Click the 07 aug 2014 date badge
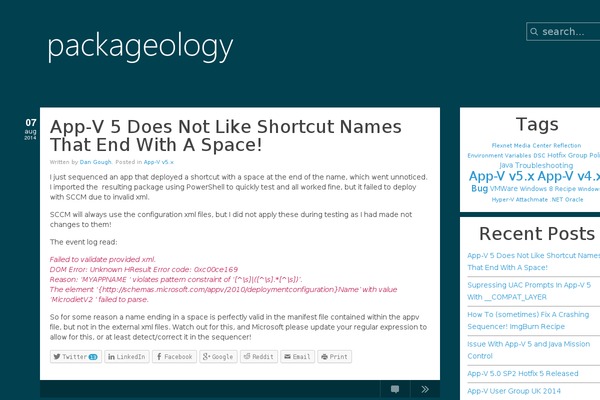The width and height of the screenshot is (600, 400). (x=31, y=129)
